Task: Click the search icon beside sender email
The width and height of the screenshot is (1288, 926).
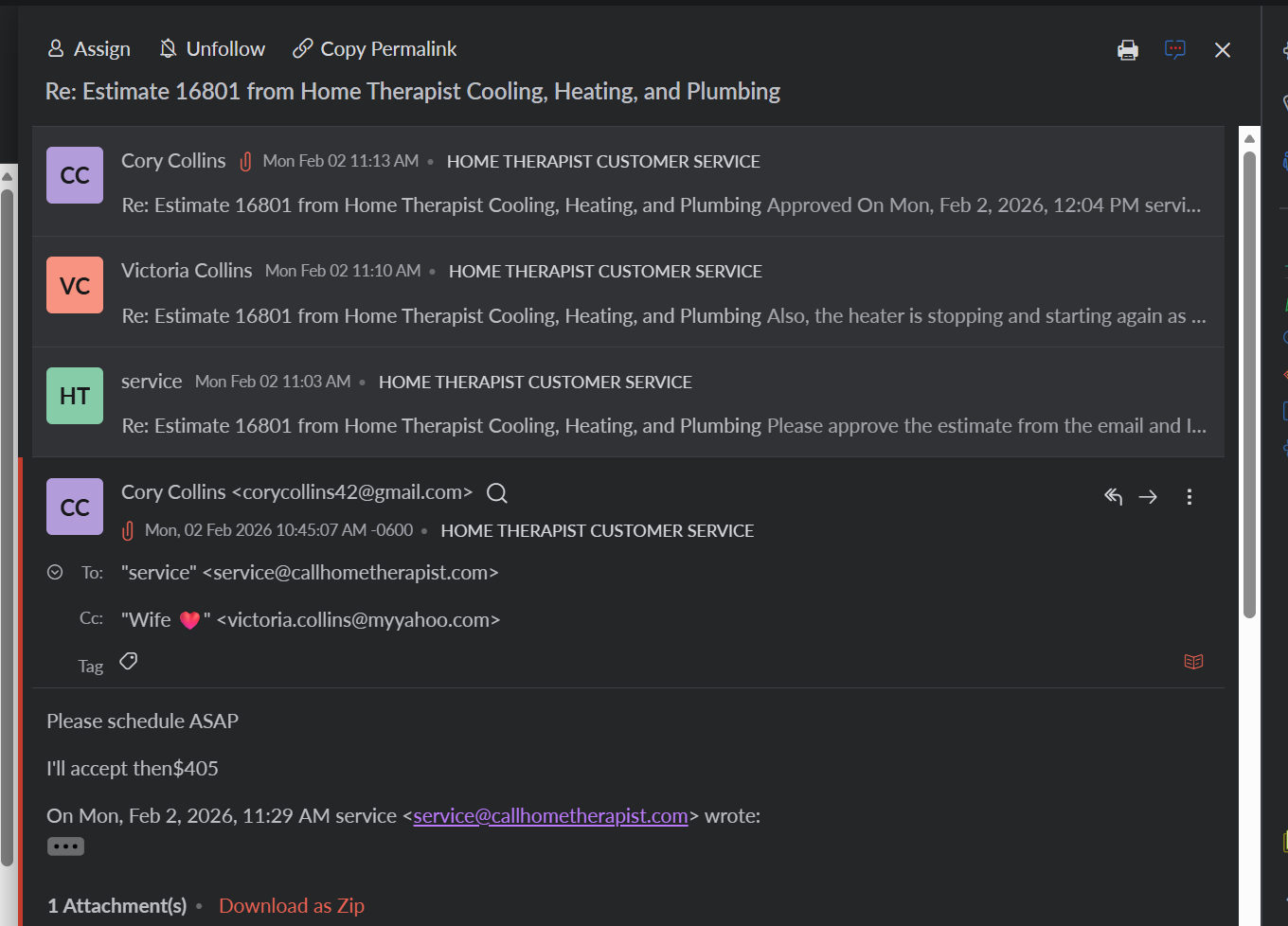Action: click(x=496, y=493)
